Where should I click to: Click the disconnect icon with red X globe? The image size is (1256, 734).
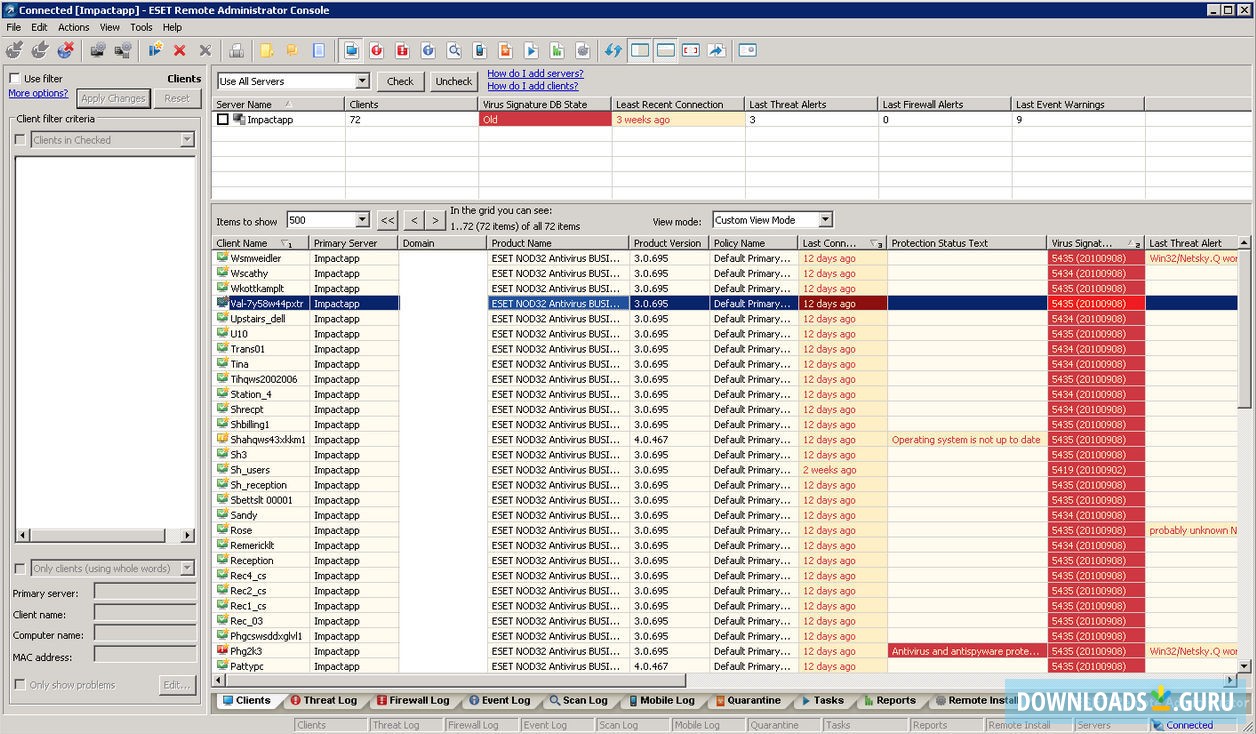coord(66,50)
